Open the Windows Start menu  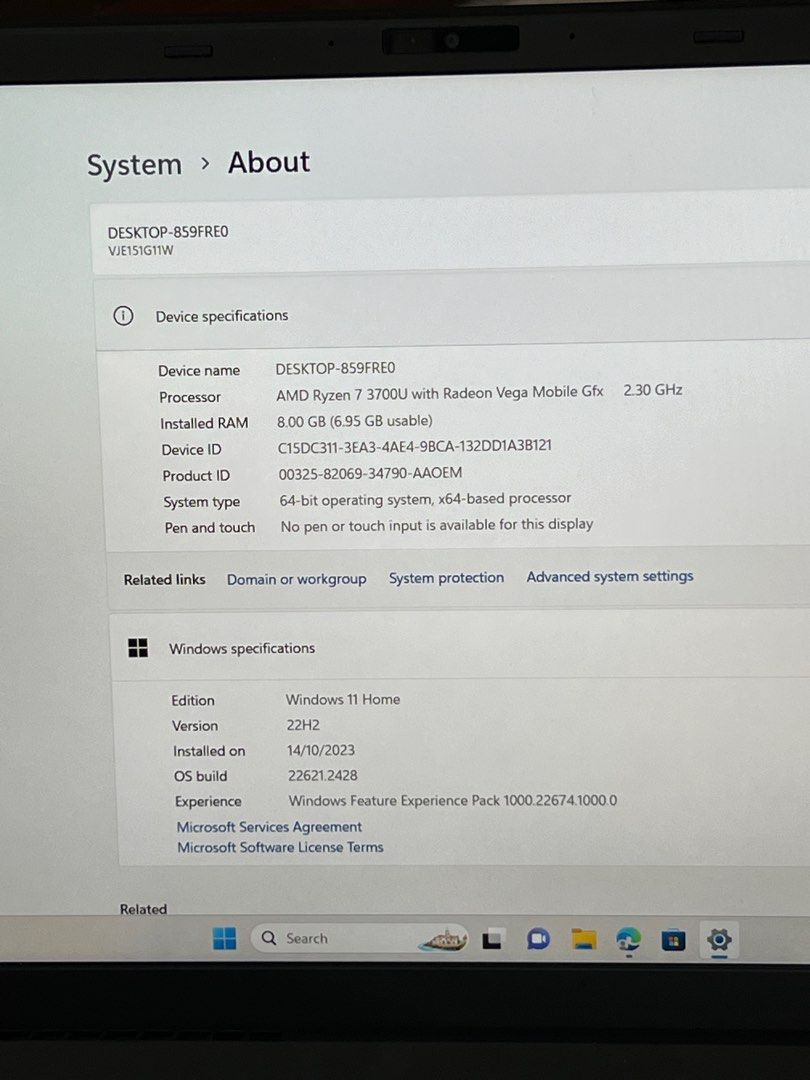[225, 938]
